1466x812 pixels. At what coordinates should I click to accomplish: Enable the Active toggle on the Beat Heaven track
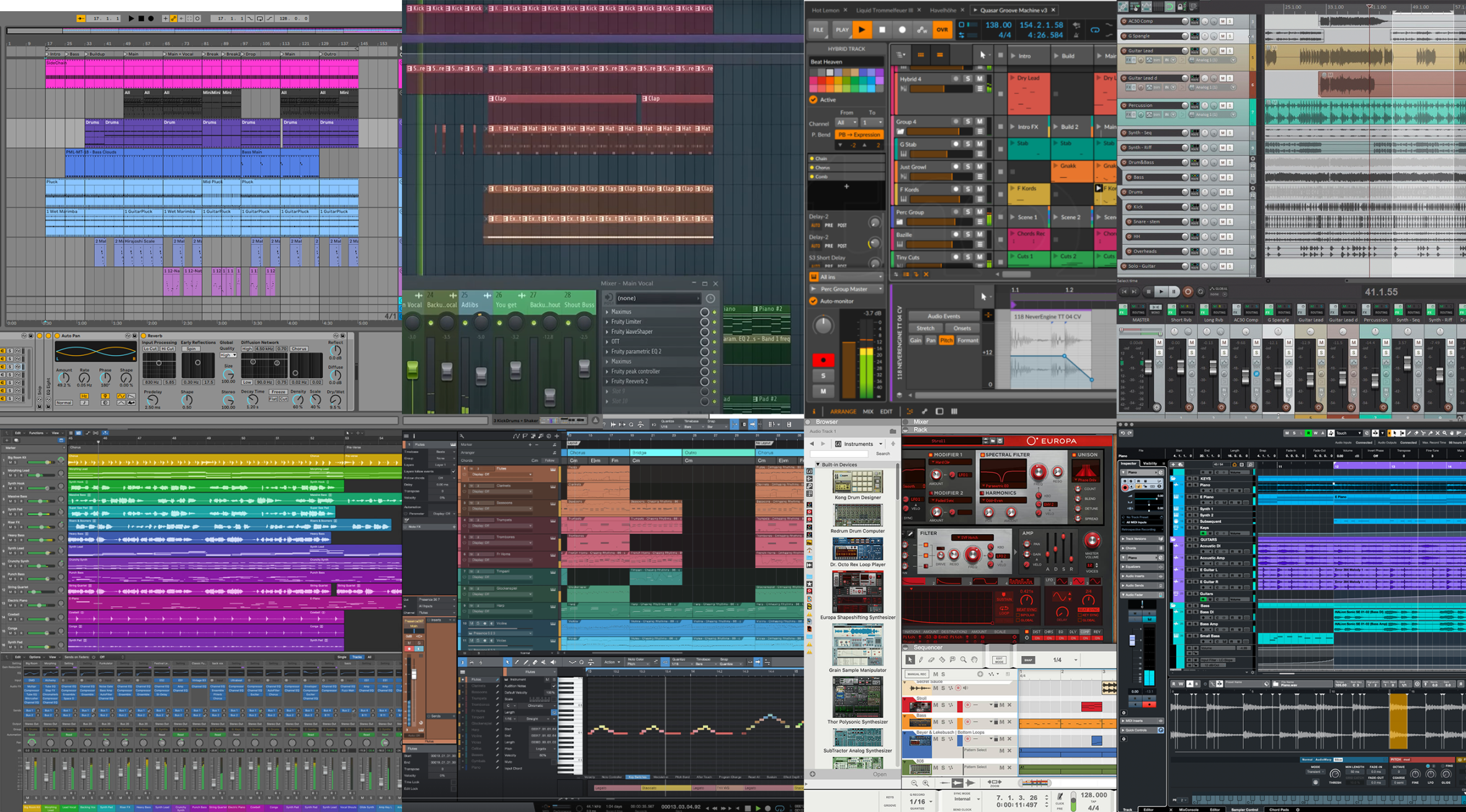(814, 99)
